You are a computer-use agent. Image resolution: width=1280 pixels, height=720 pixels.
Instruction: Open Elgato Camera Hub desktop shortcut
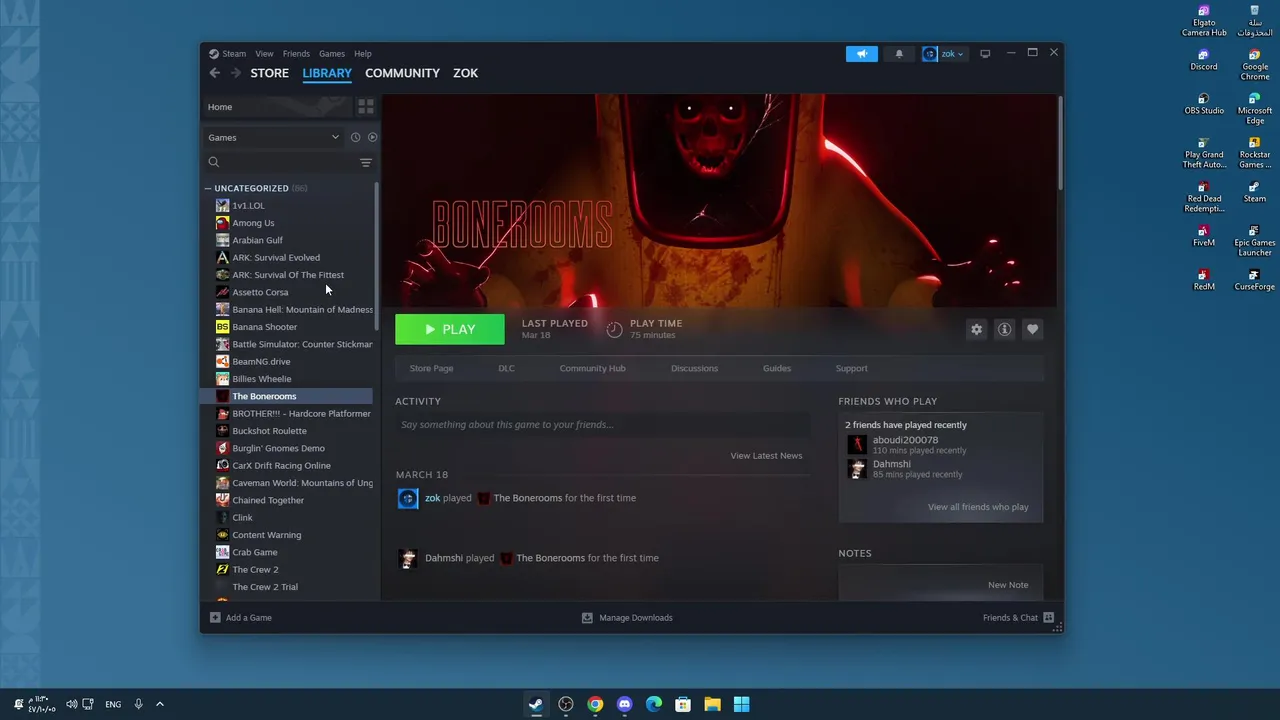[x=1204, y=21]
